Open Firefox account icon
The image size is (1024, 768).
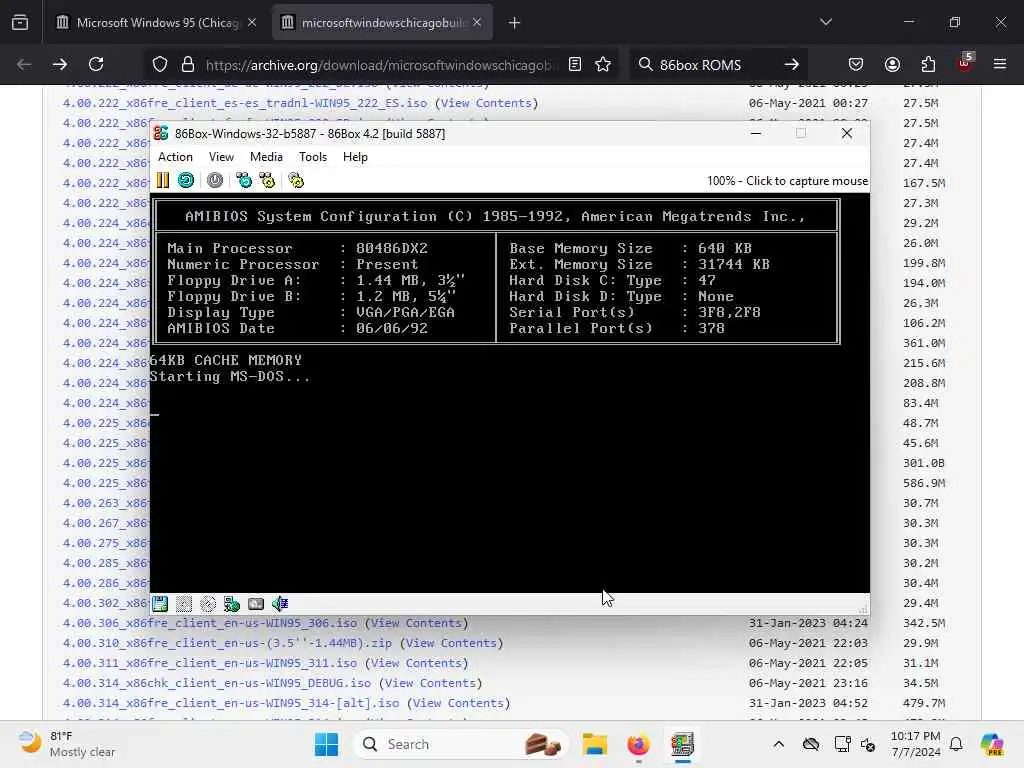892,64
